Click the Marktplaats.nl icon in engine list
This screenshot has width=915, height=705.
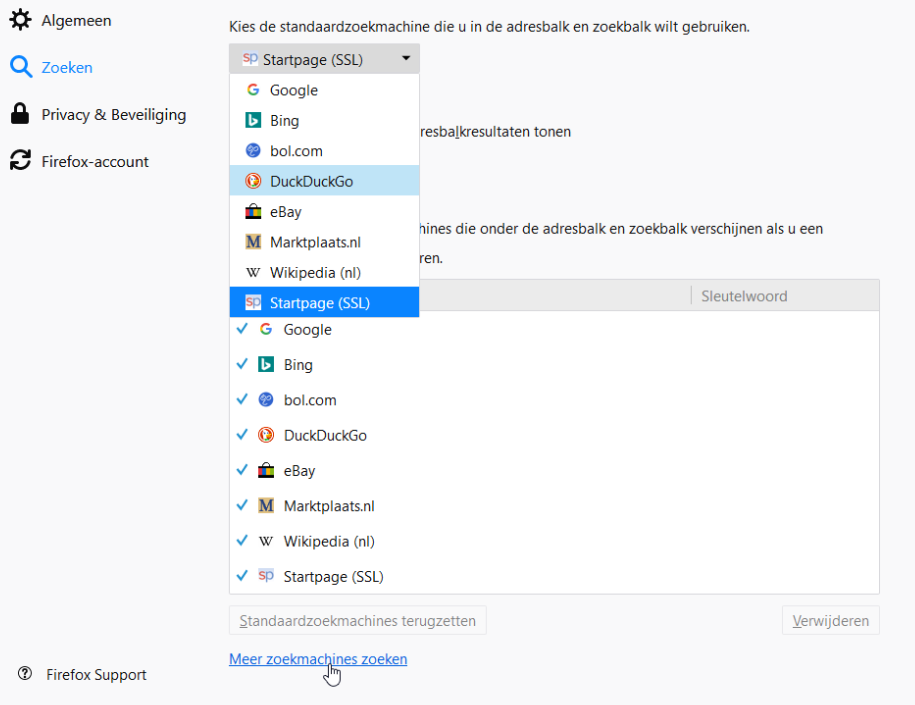tap(266, 506)
